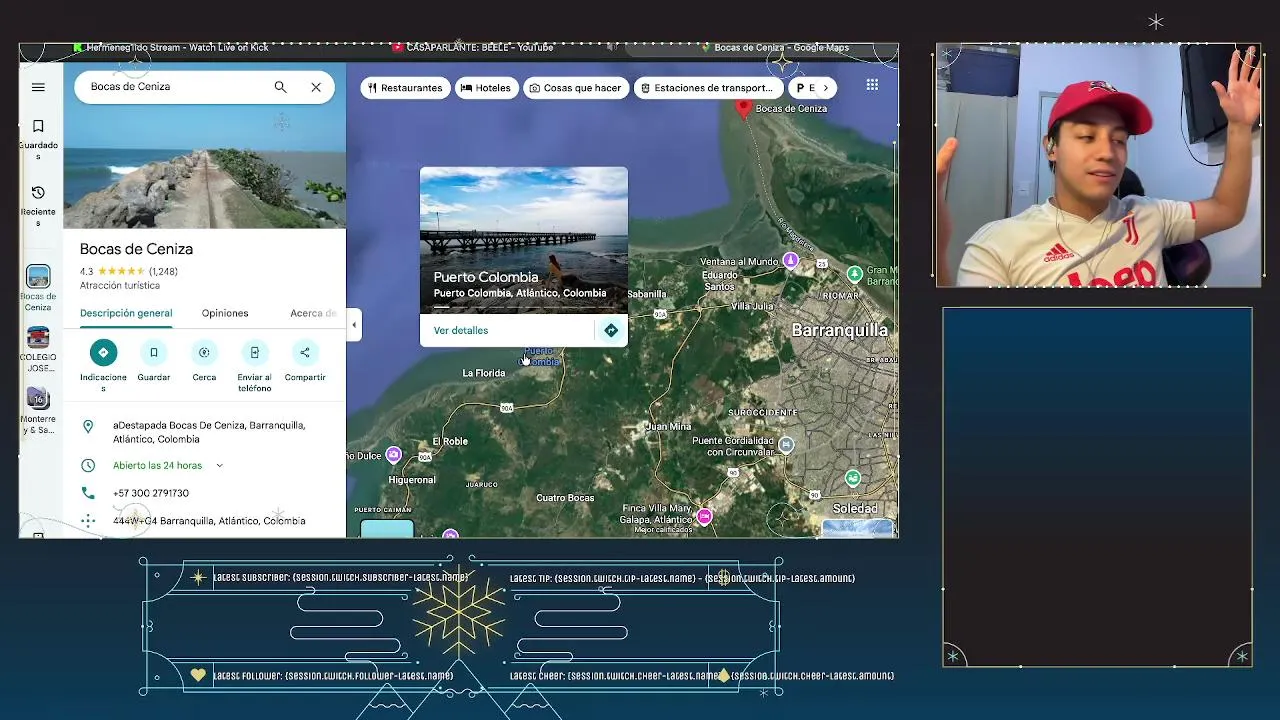Image resolution: width=1280 pixels, height=720 pixels.
Task: Click the La Florida map label
Action: [x=484, y=373]
